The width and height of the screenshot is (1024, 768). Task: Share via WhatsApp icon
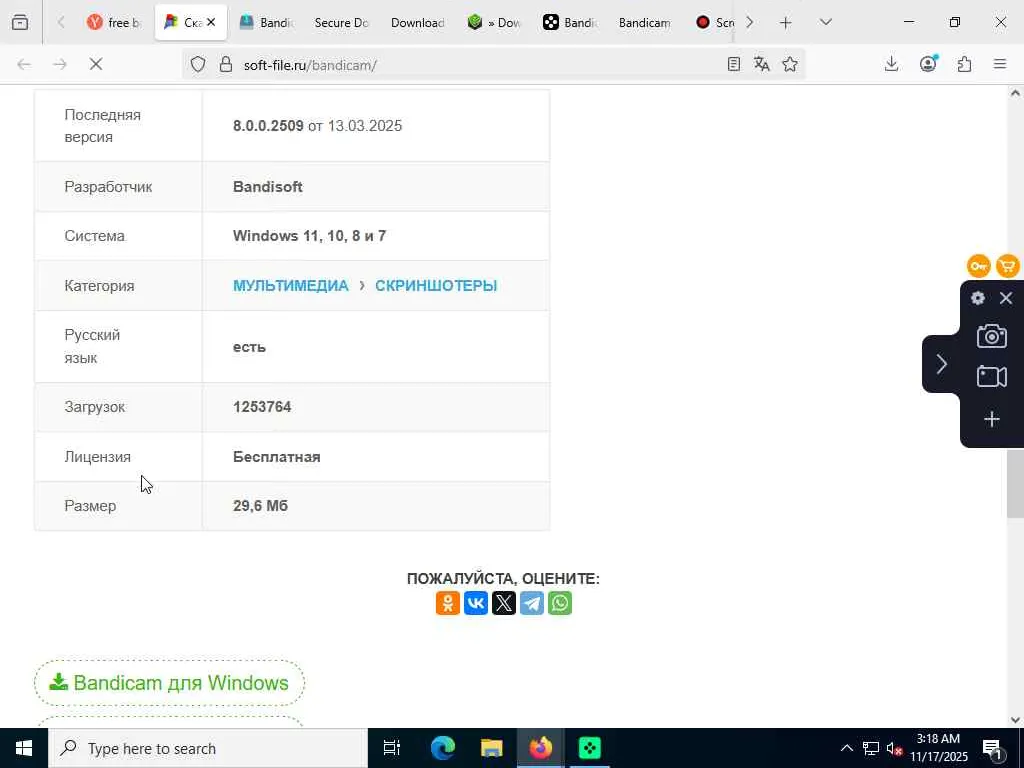point(560,603)
